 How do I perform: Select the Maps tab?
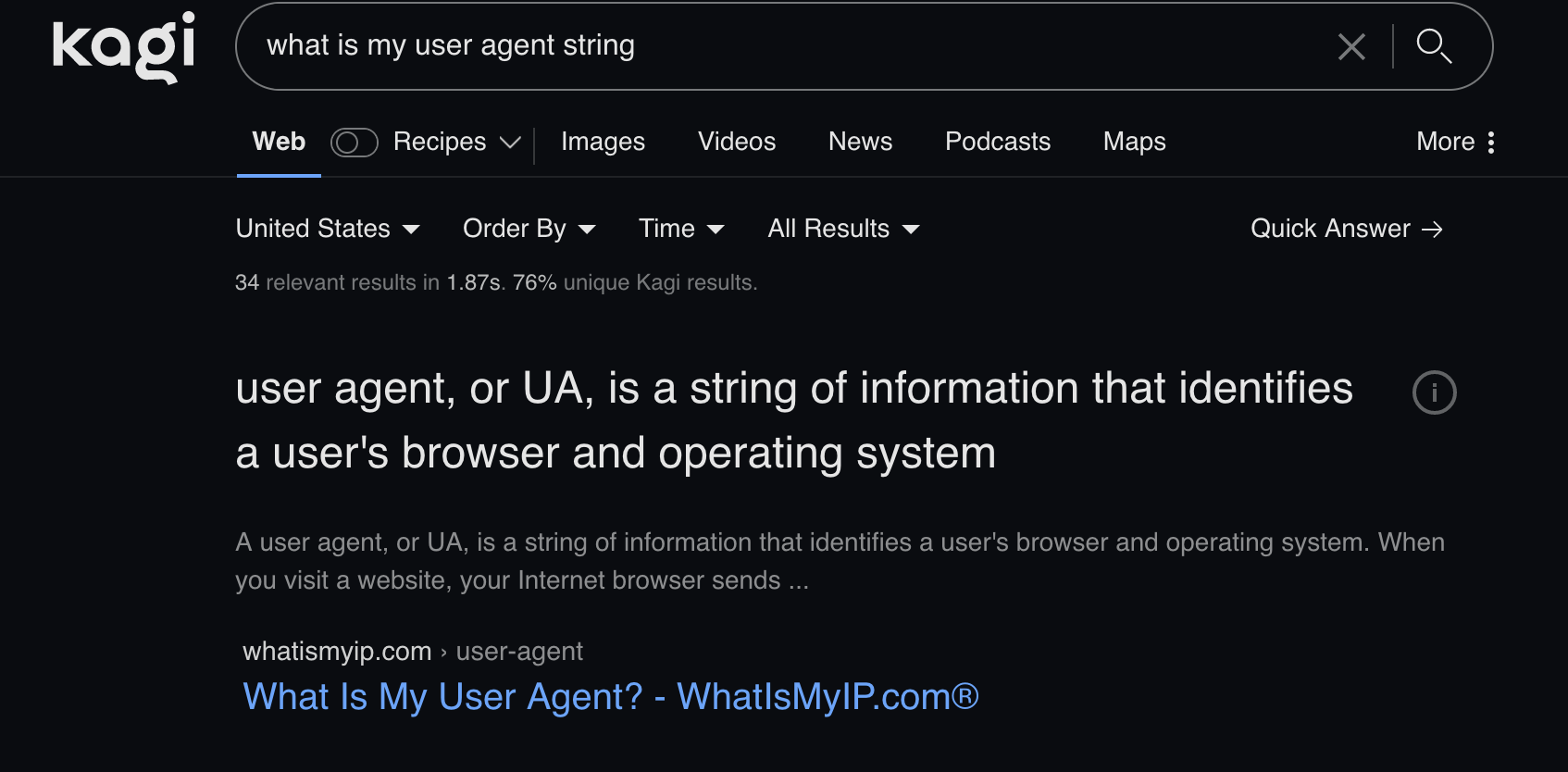click(1134, 142)
